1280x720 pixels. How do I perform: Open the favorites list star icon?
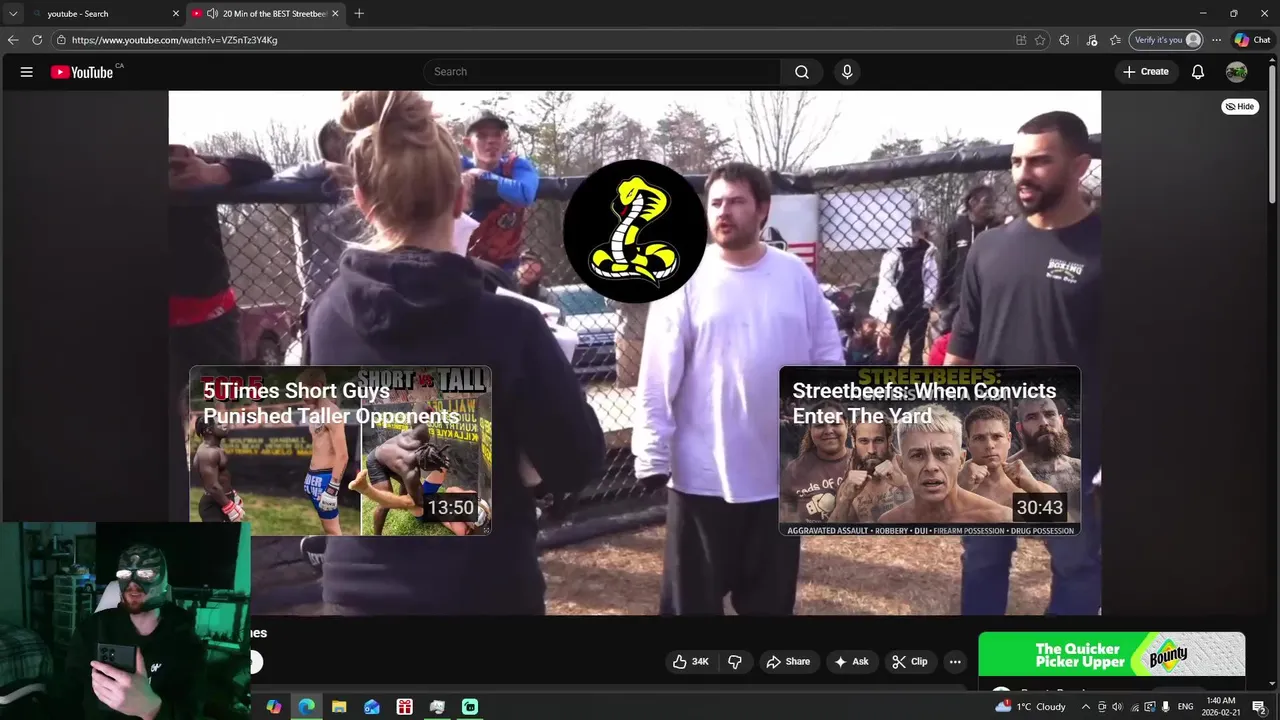click(1115, 40)
